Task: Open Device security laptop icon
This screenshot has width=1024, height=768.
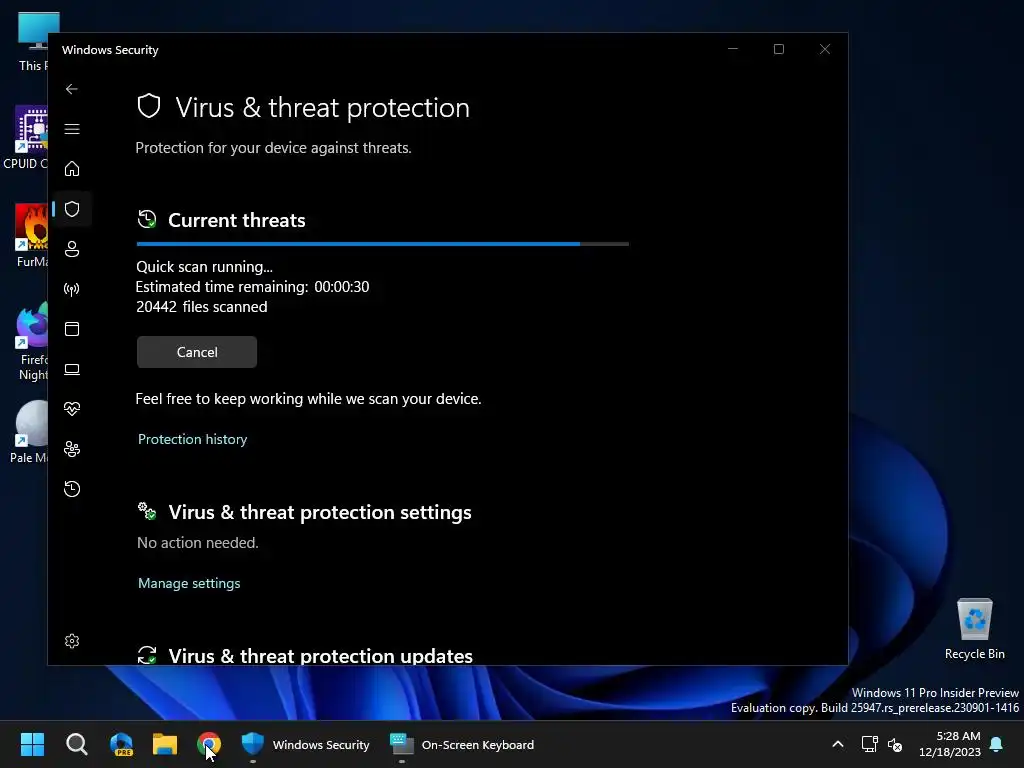Action: click(72, 370)
